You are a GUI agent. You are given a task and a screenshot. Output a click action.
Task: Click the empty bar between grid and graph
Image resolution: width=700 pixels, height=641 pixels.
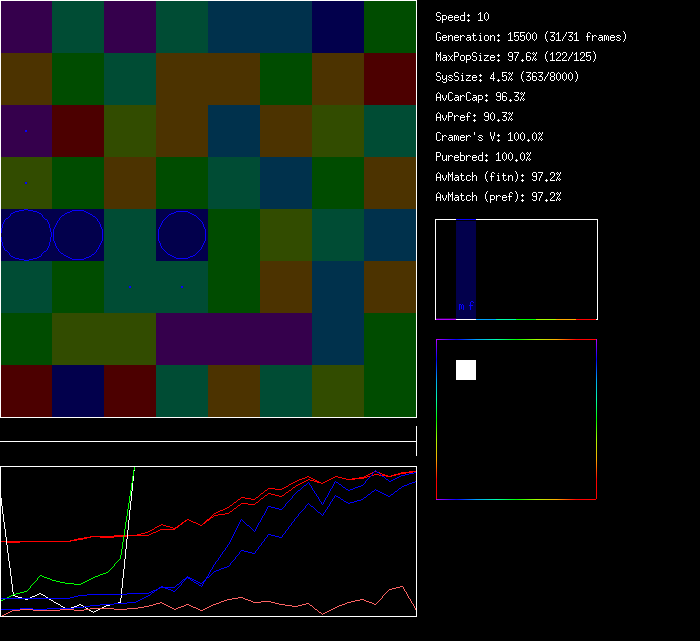pyautogui.click(x=208, y=430)
